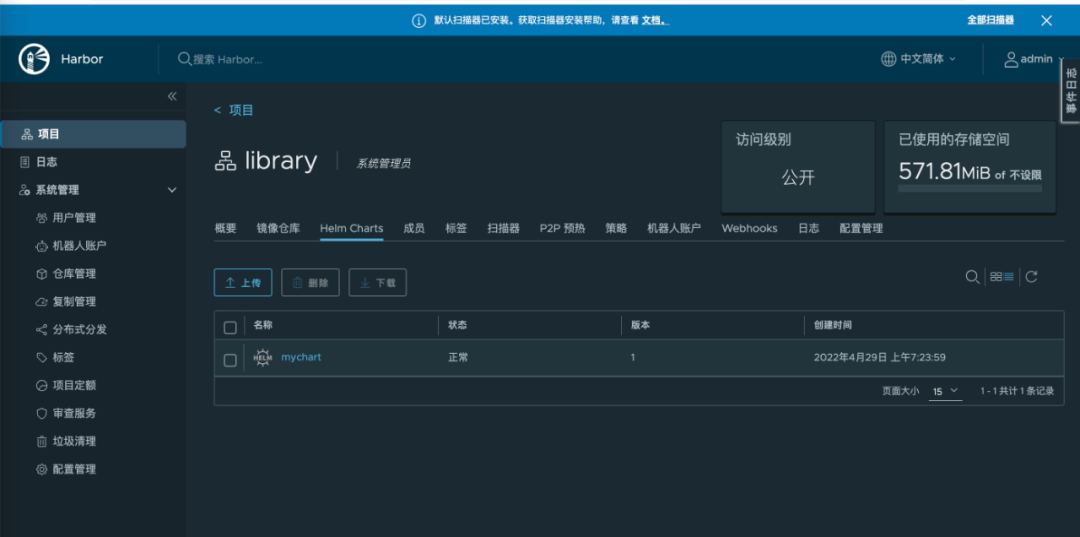
Task: Click the 配置管理 gear icon in sidebar
Action: (x=41, y=470)
